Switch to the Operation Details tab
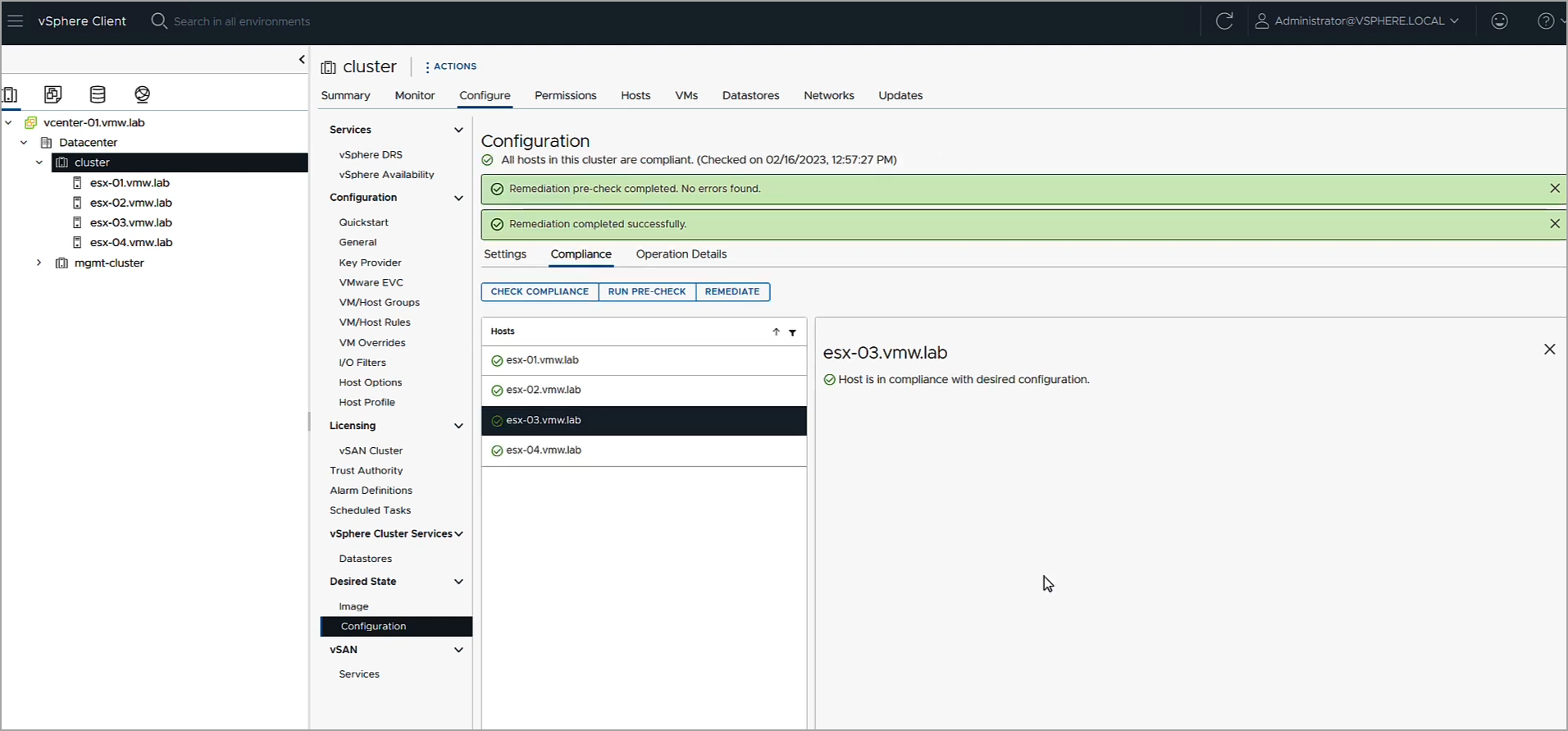 click(x=681, y=254)
